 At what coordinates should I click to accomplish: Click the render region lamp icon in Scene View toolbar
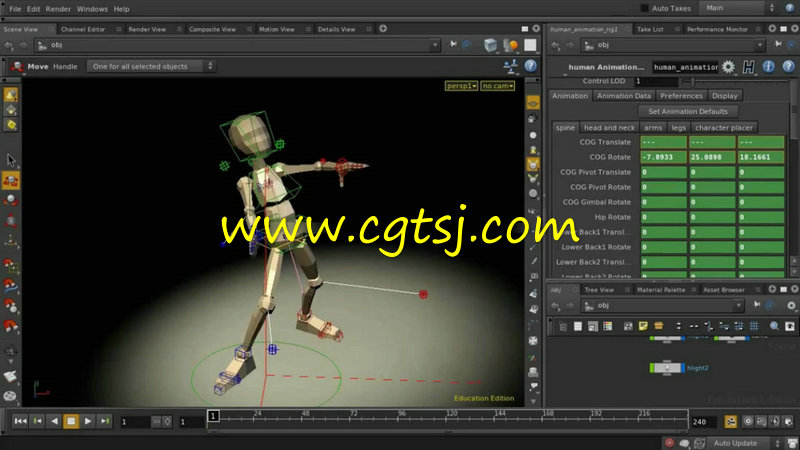pos(510,45)
